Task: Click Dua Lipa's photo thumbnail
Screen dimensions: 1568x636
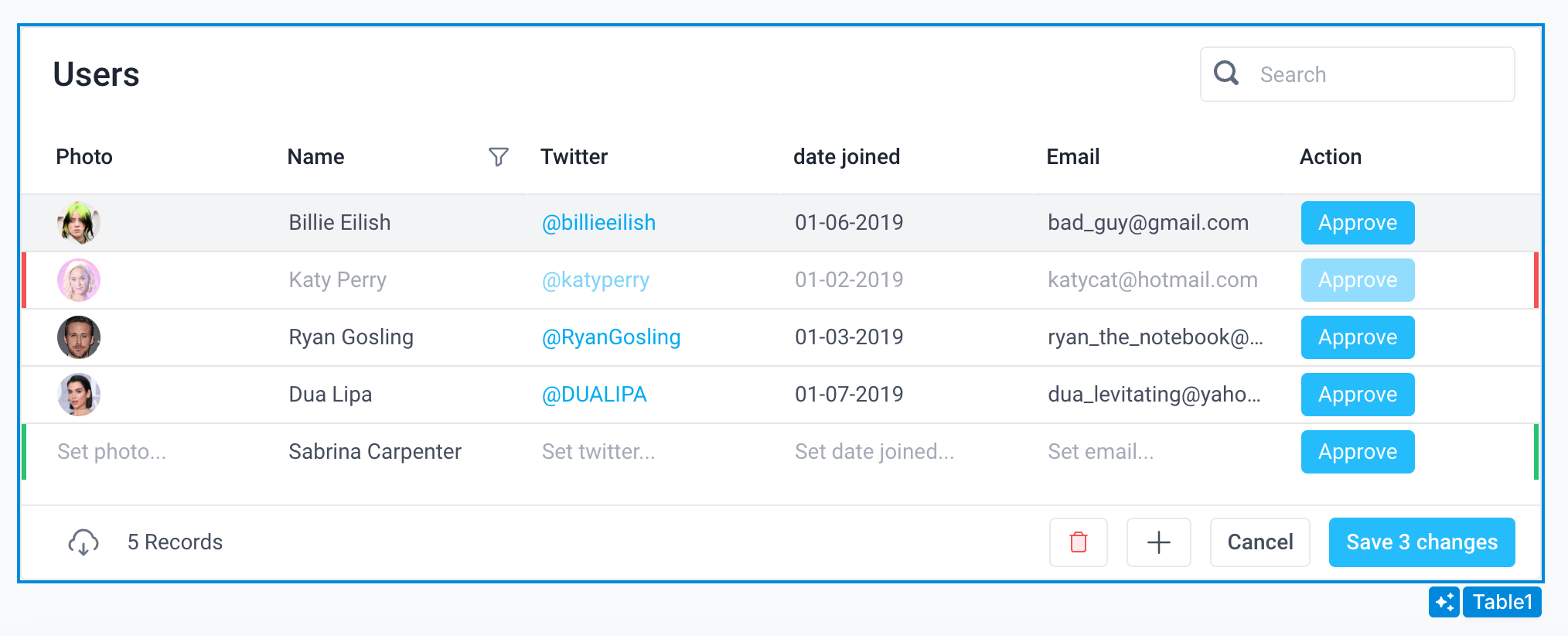Action: tap(78, 395)
